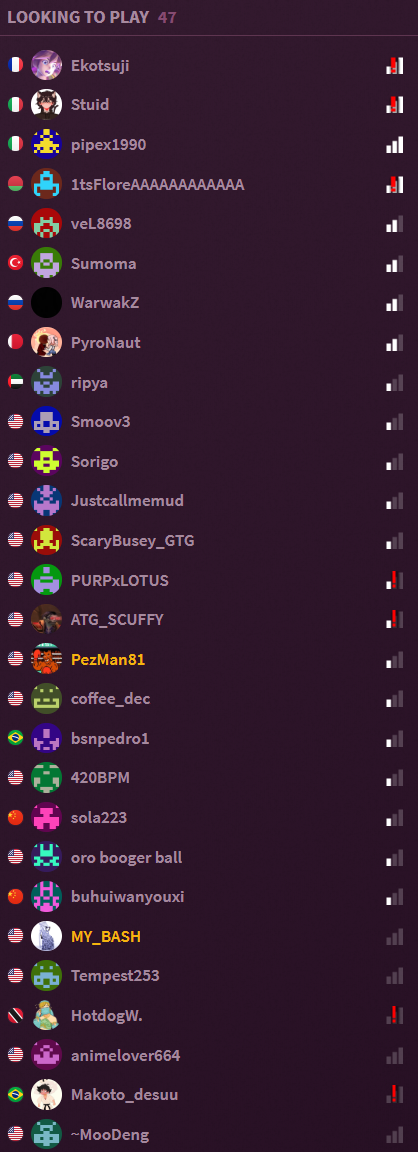
Task: Click the France flag beside Ekotsuji
Action: pyautogui.click(x=15, y=65)
